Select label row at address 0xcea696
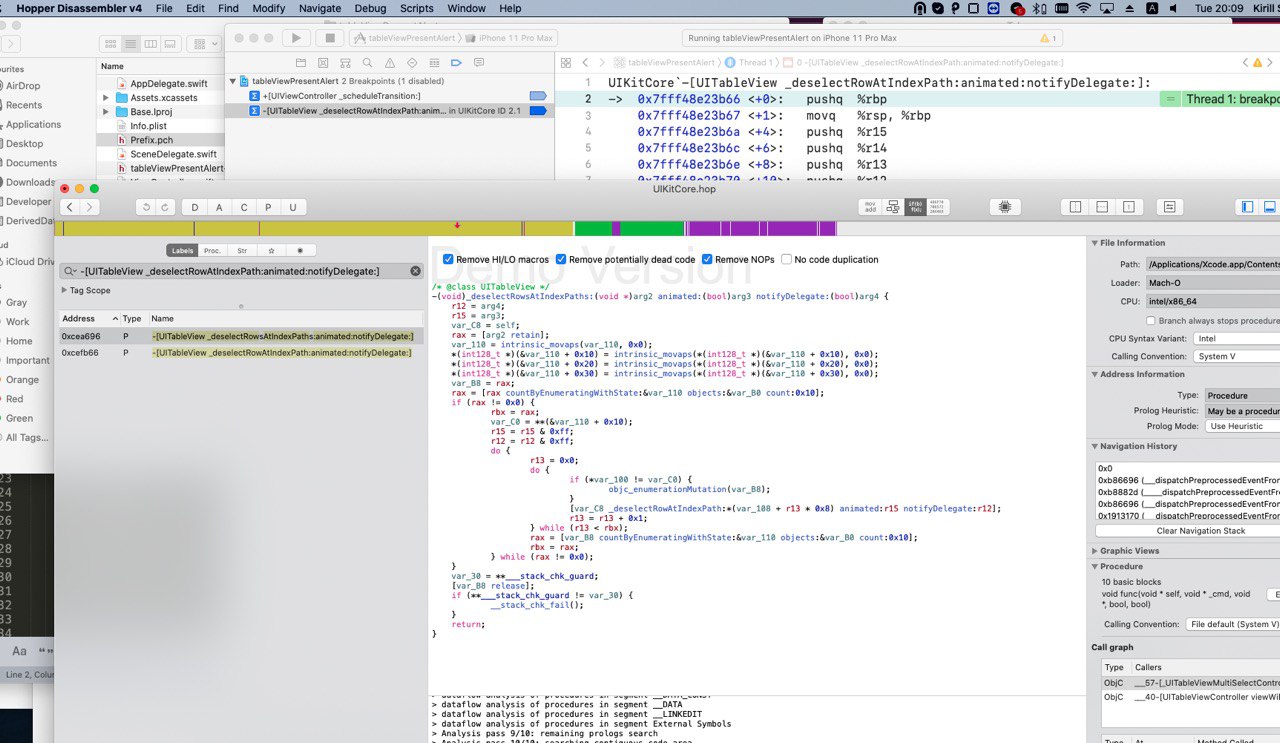1280x743 pixels. [241, 336]
